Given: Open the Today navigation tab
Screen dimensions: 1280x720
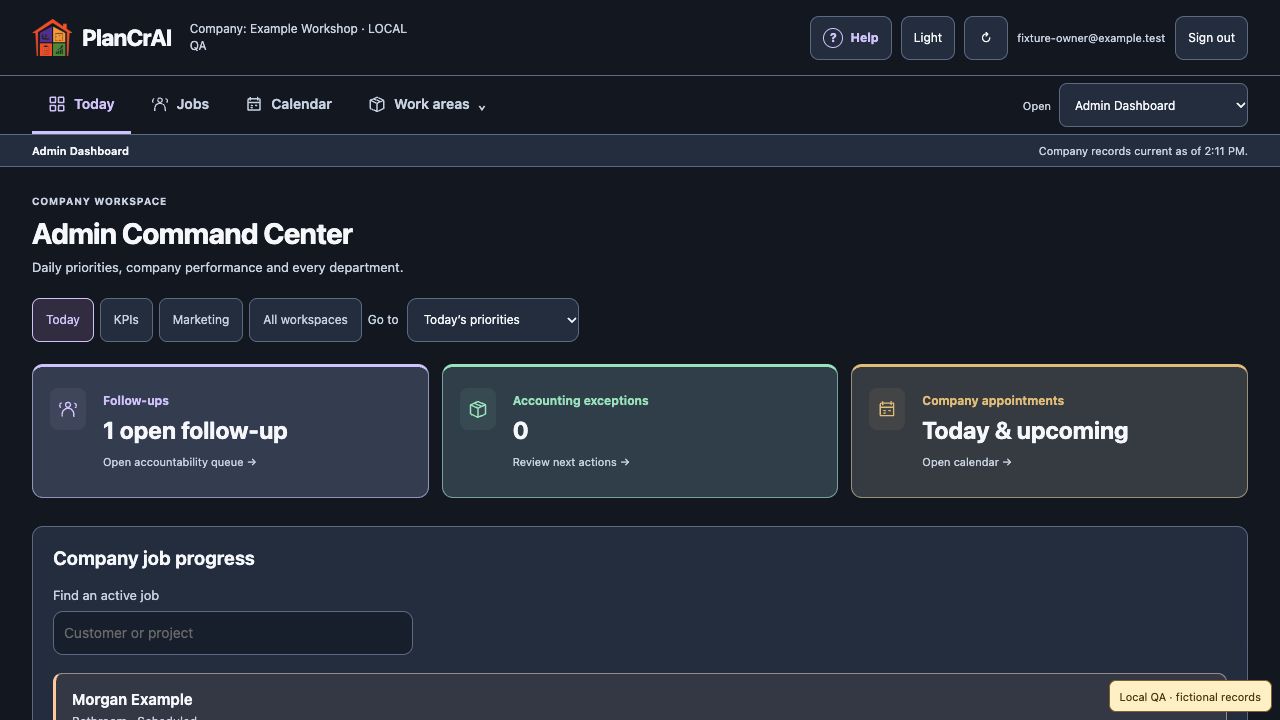Looking at the screenshot, I should tap(81, 104).
